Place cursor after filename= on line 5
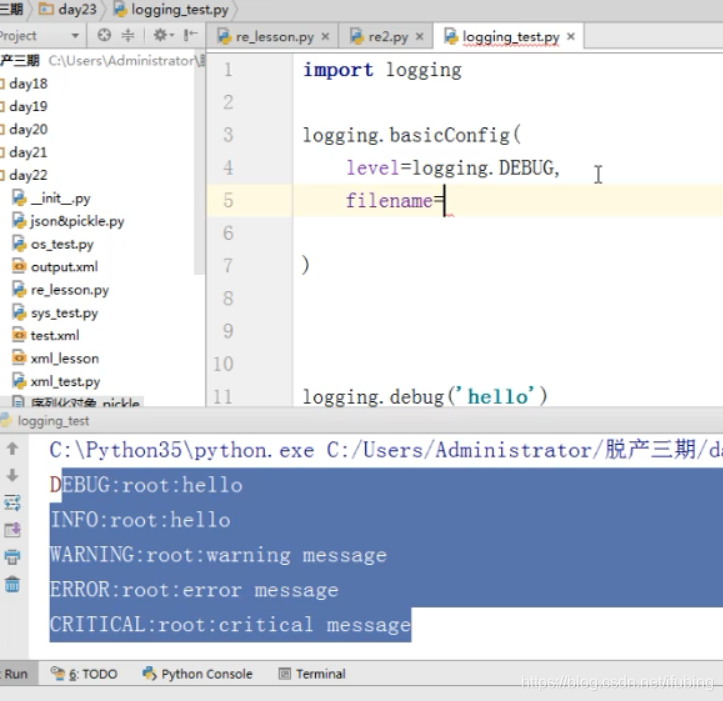Viewport: 723px width, 701px height. (x=444, y=201)
